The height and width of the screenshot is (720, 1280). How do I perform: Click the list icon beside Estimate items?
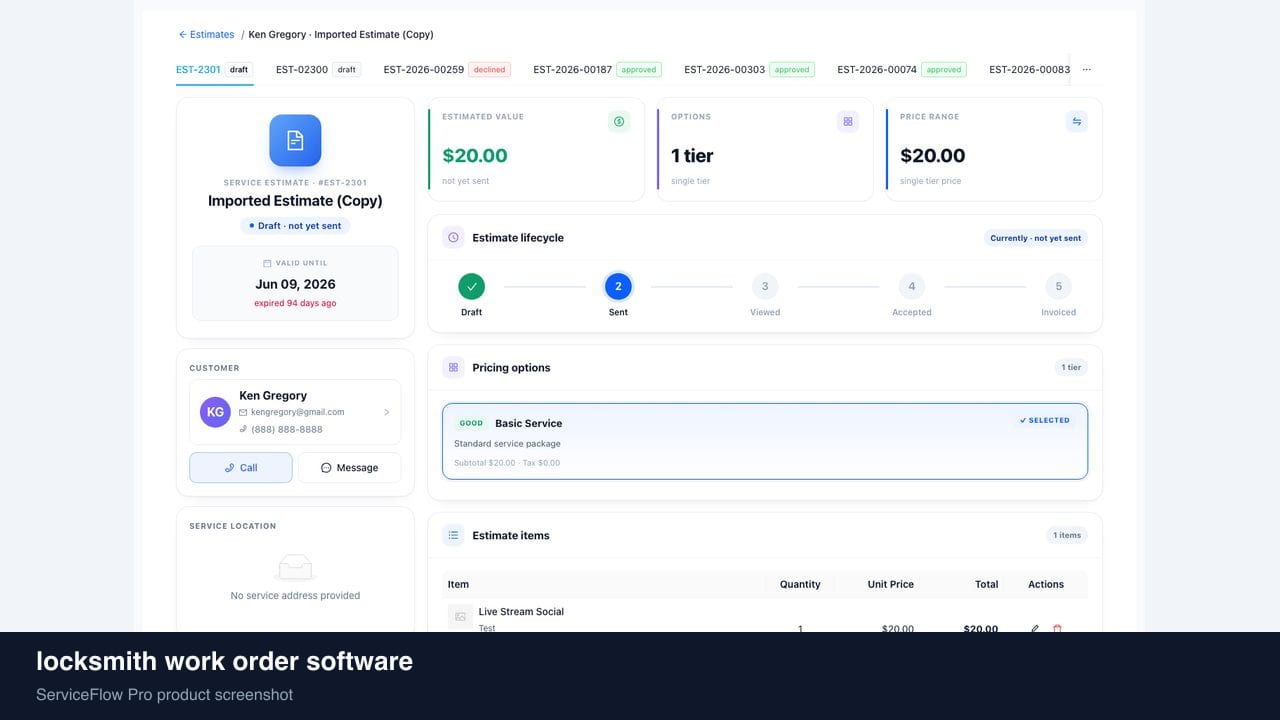[453, 536]
